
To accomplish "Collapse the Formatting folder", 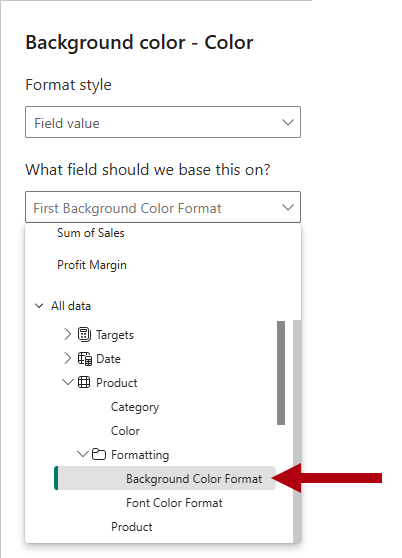I will 83,454.
